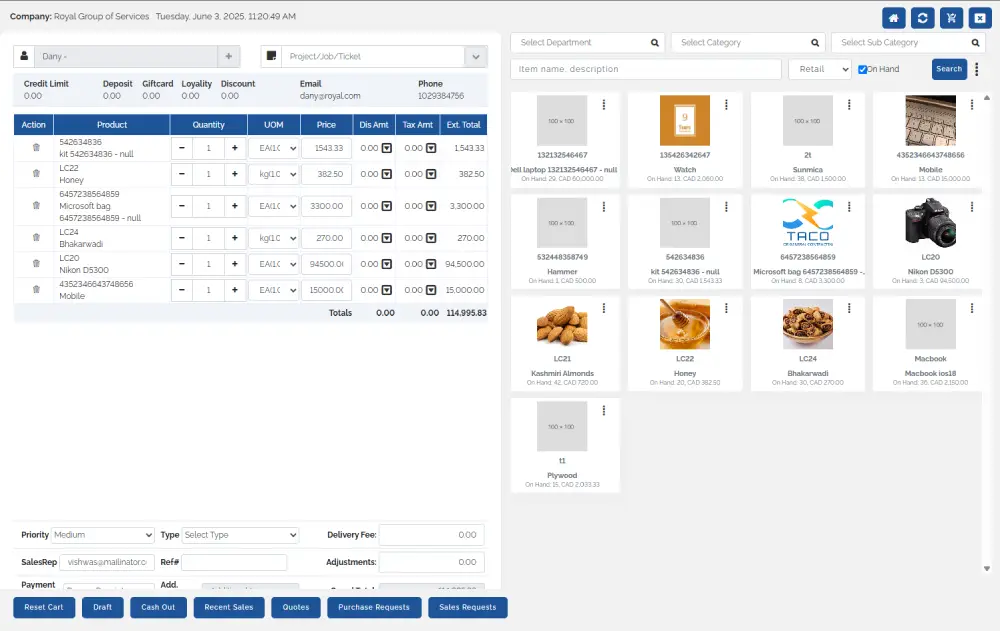Expand the Priority Medium dropdown
The width and height of the screenshot is (1000, 631).
[x=103, y=535]
